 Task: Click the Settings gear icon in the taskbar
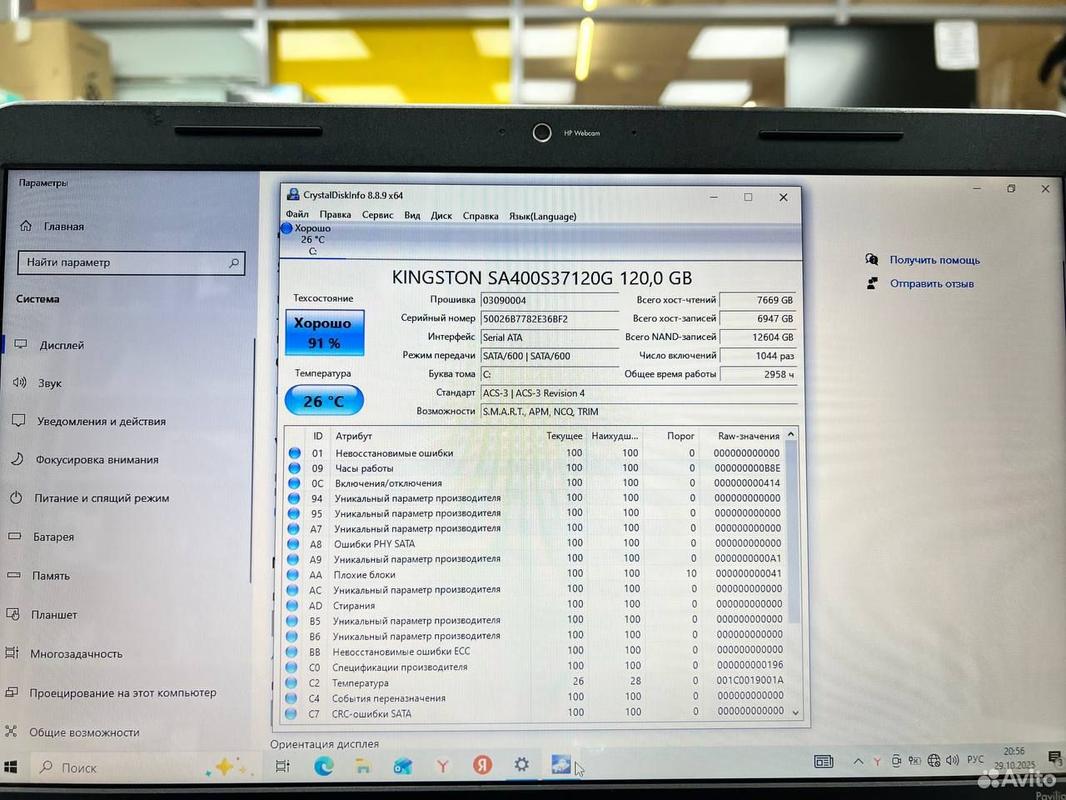[x=521, y=765]
